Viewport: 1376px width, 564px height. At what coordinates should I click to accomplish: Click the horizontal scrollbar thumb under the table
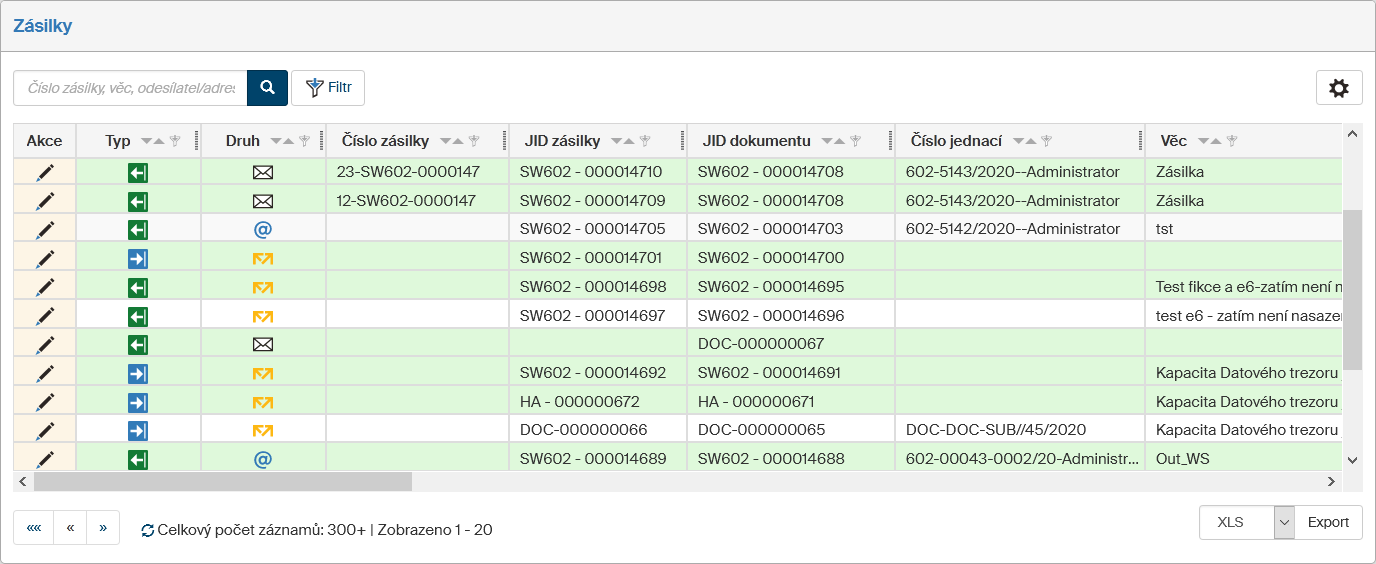point(222,482)
